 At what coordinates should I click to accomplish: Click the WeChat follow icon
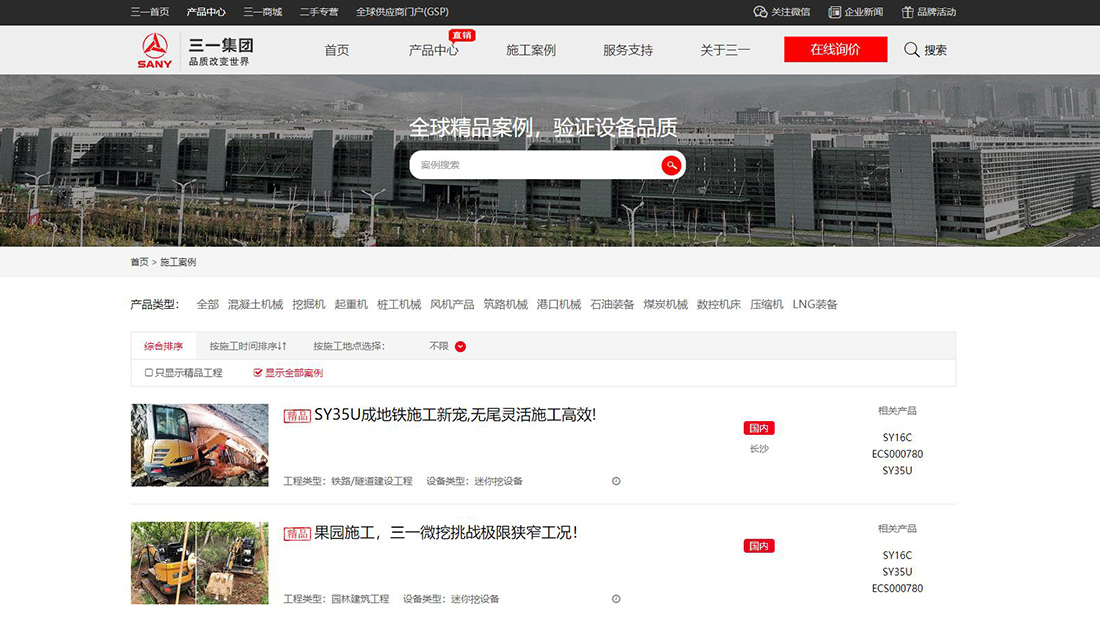coord(760,12)
